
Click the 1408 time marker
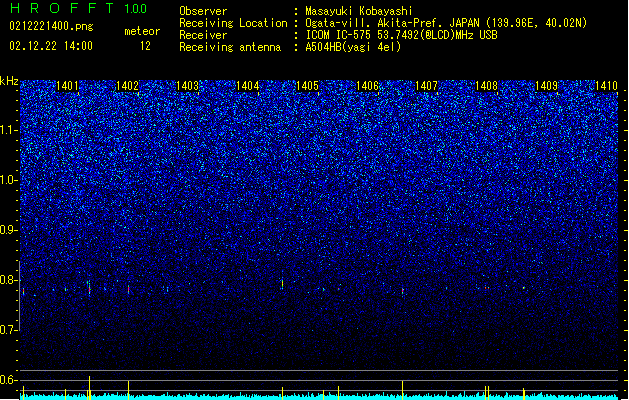point(486,86)
